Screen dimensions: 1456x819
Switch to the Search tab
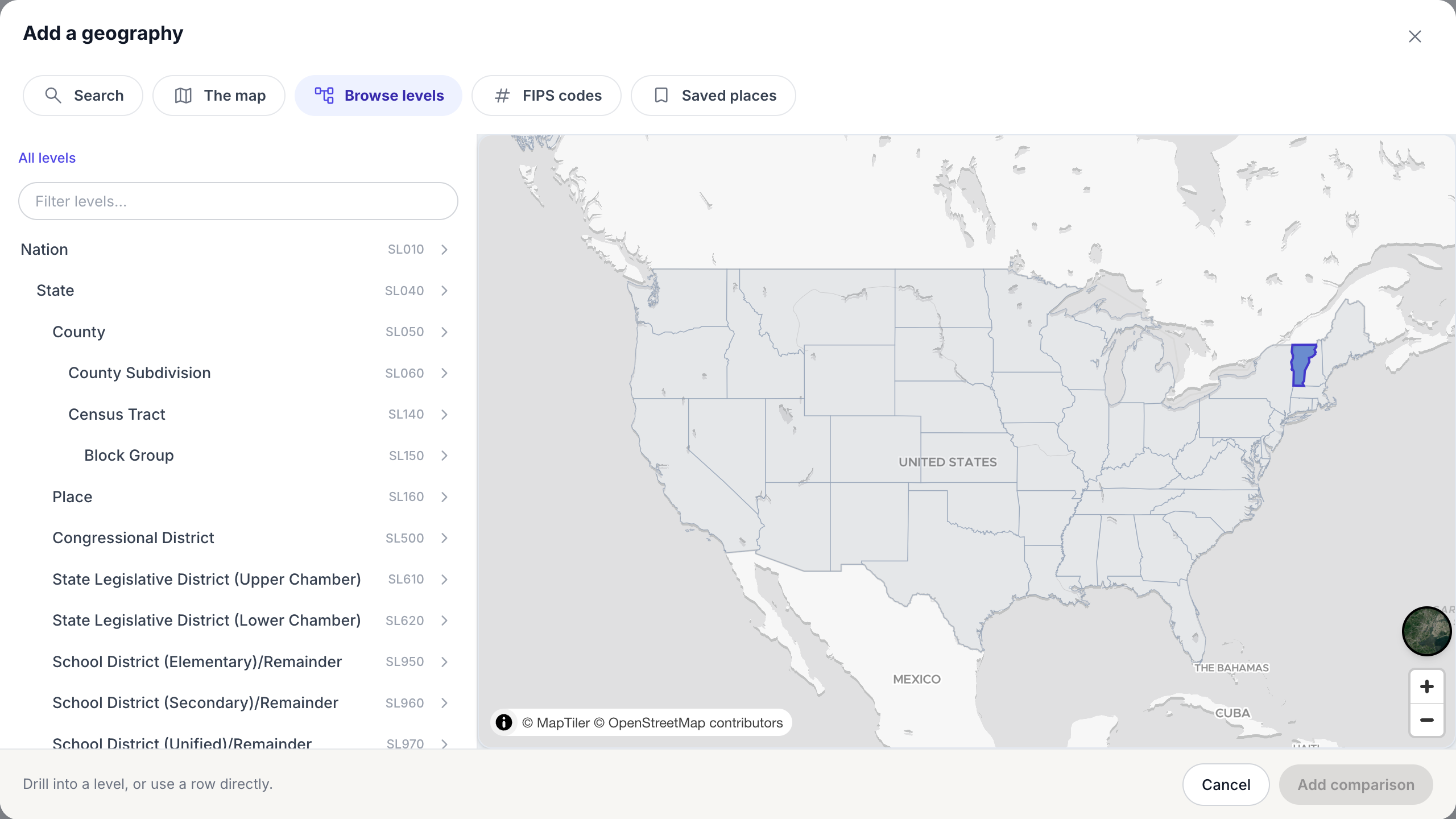click(x=83, y=96)
